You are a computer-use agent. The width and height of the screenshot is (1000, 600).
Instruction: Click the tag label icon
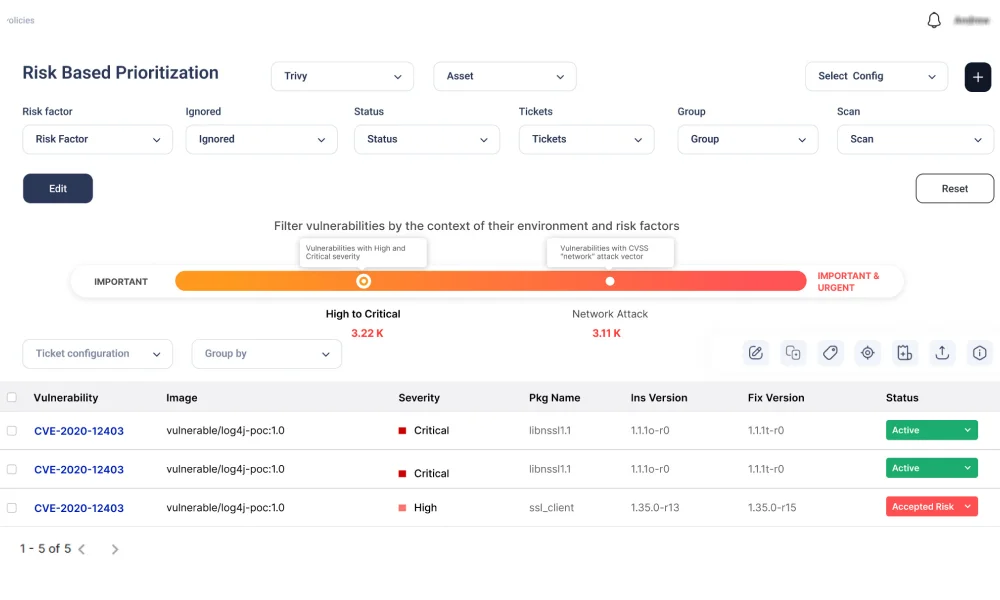829,353
